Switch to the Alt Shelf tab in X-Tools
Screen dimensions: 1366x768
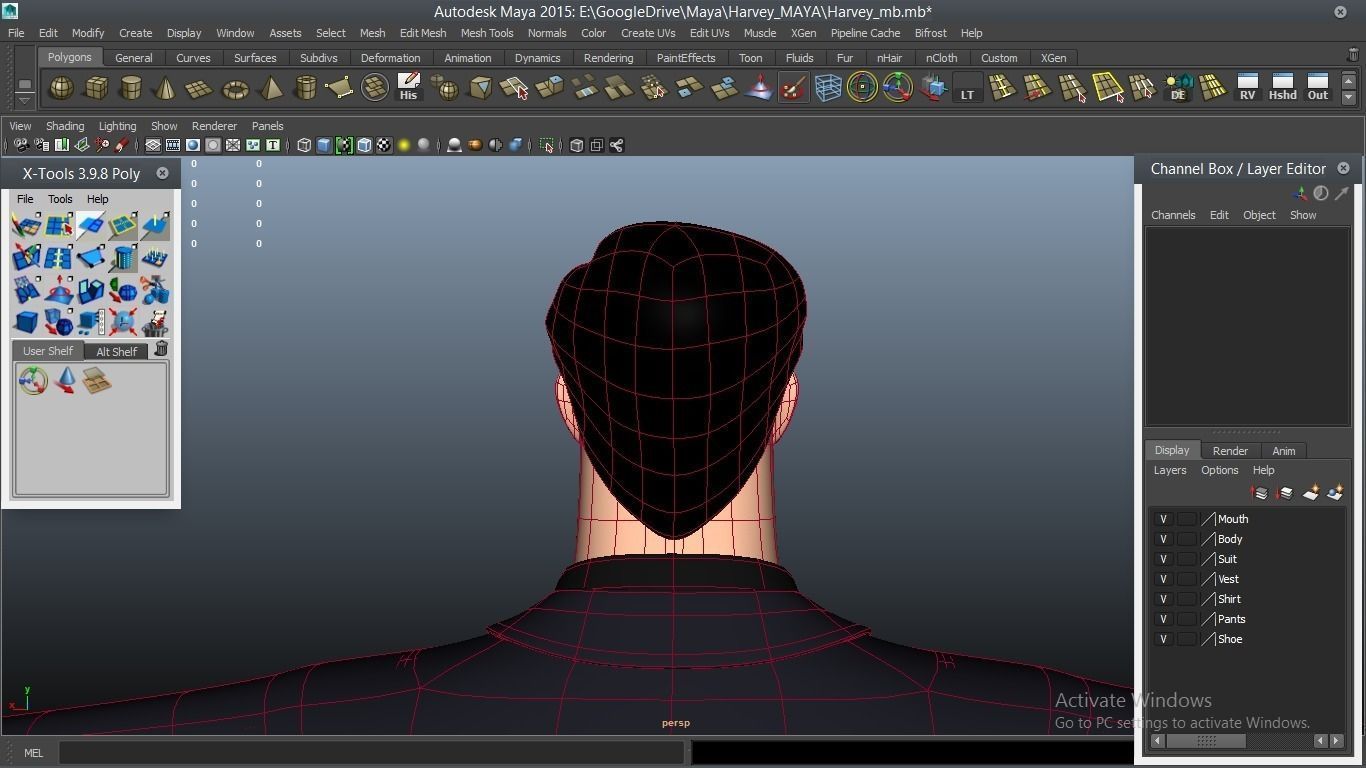[117, 351]
